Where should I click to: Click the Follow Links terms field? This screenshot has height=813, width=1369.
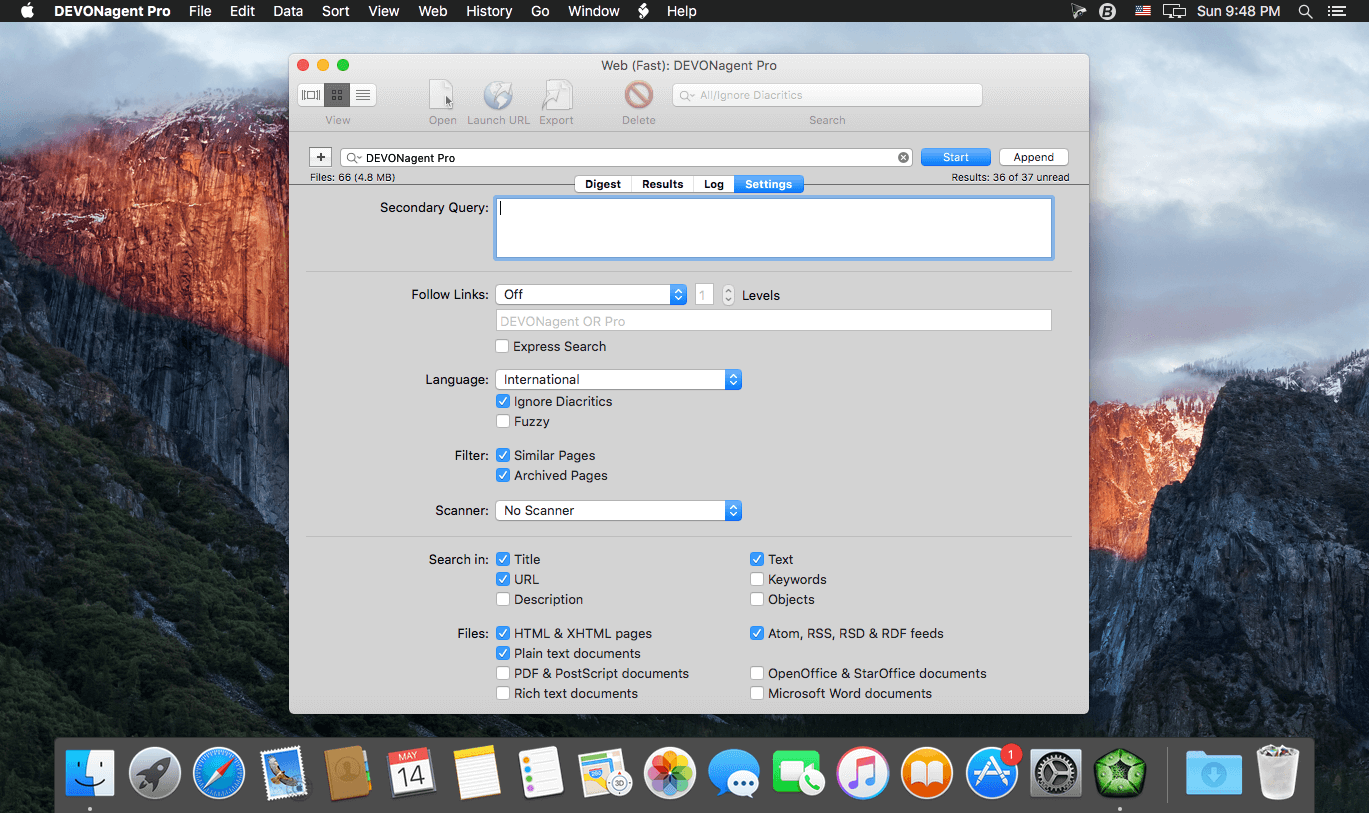(774, 321)
